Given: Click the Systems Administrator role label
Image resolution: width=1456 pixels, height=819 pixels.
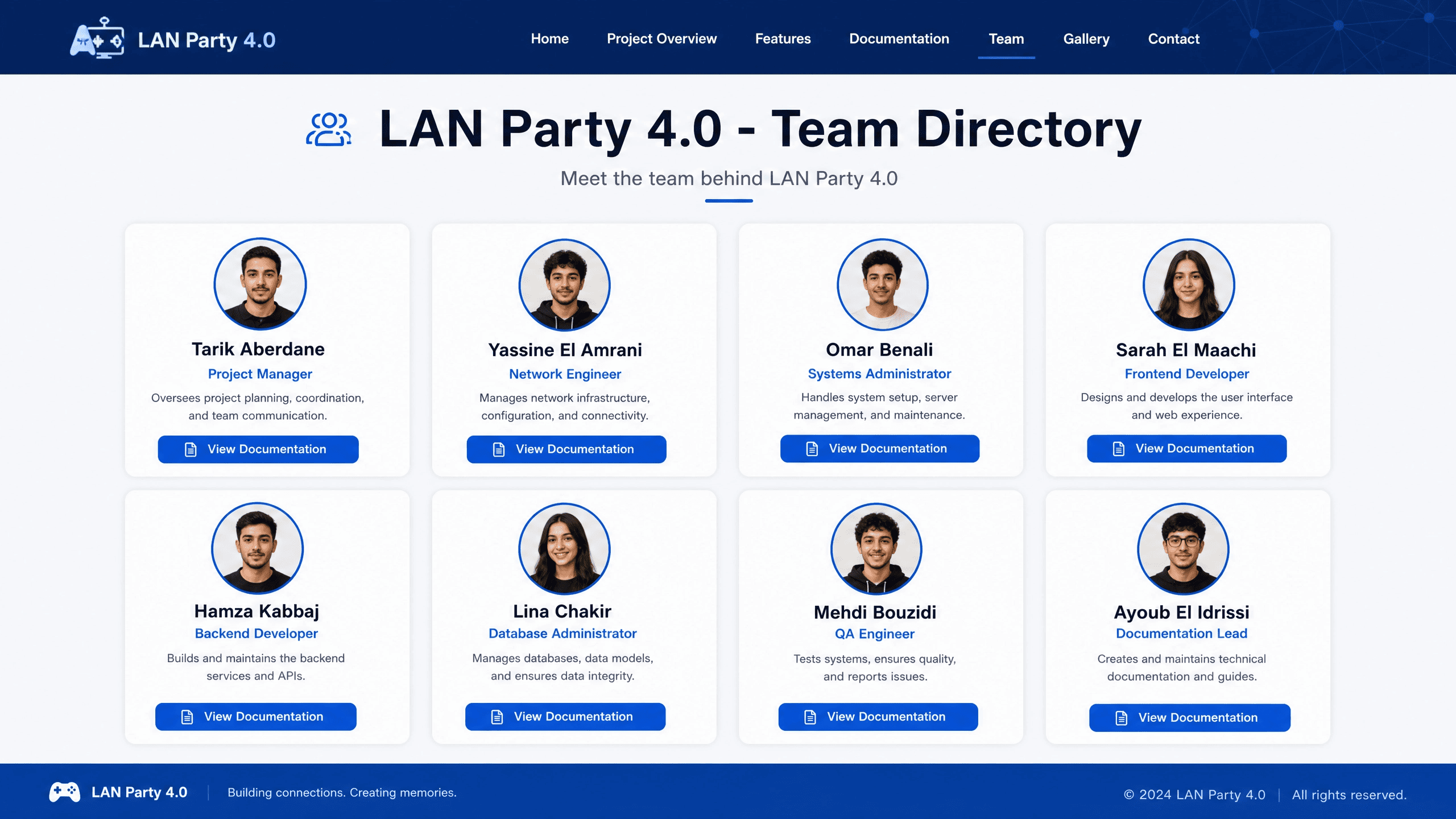Looking at the screenshot, I should [x=879, y=374].
